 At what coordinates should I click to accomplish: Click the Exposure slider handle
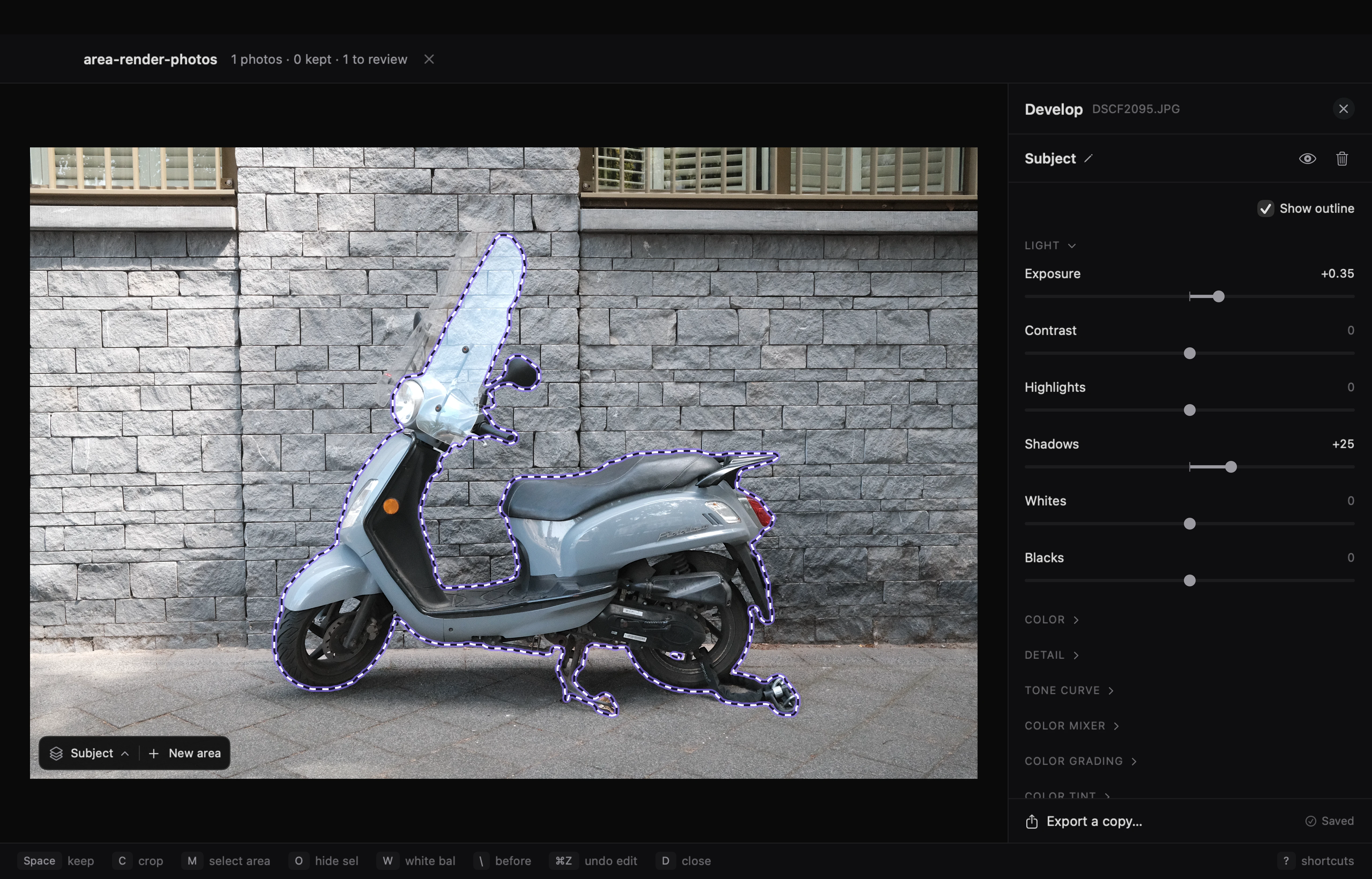point(1218,297)
